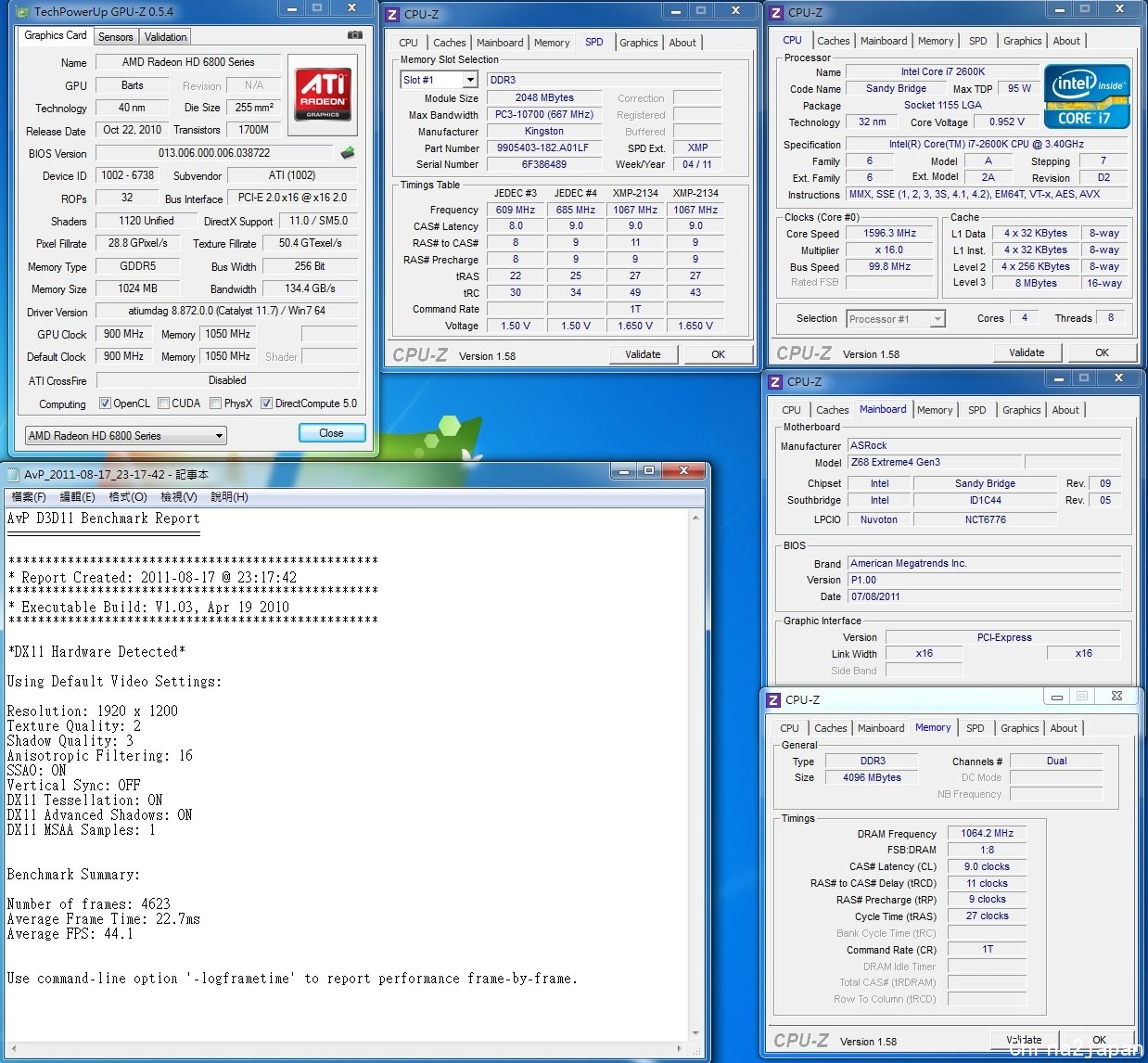Image resolution: width=1148 pixels, height=1063 pixels.
Task: Switch to the Sensors tab in GPU-Z
Action: point(116,37)
